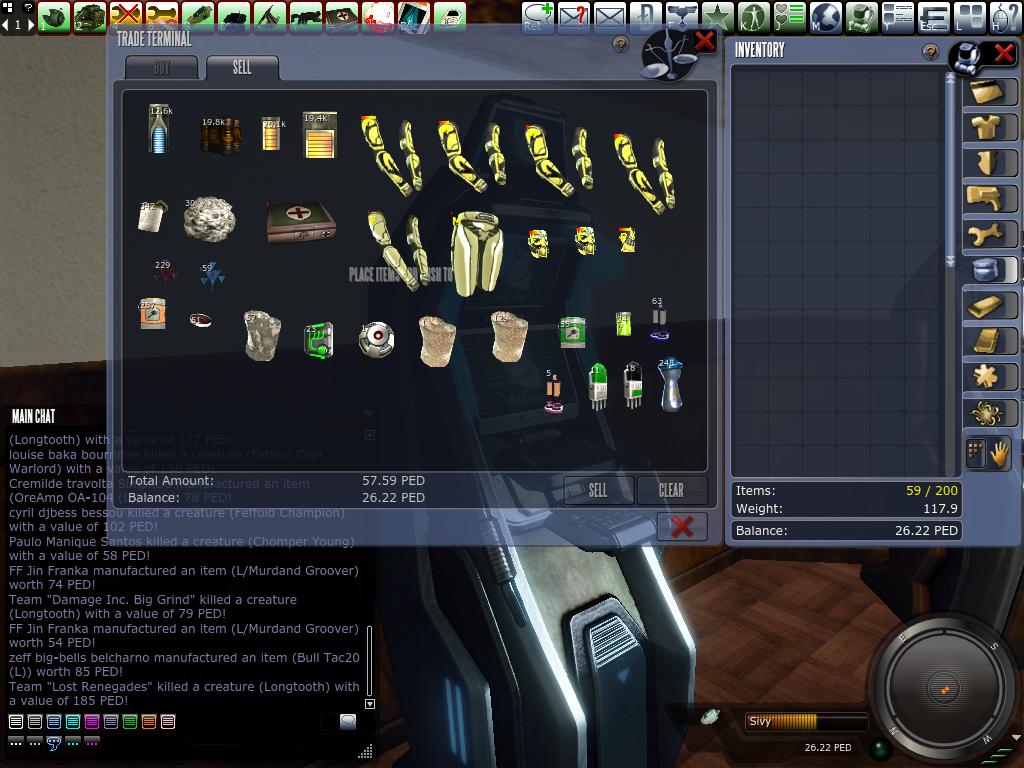This screenshot has width=1024, height=768.
Task: Click the Sivy health bar
Action: pyautogui.click(x=806, y=721)
